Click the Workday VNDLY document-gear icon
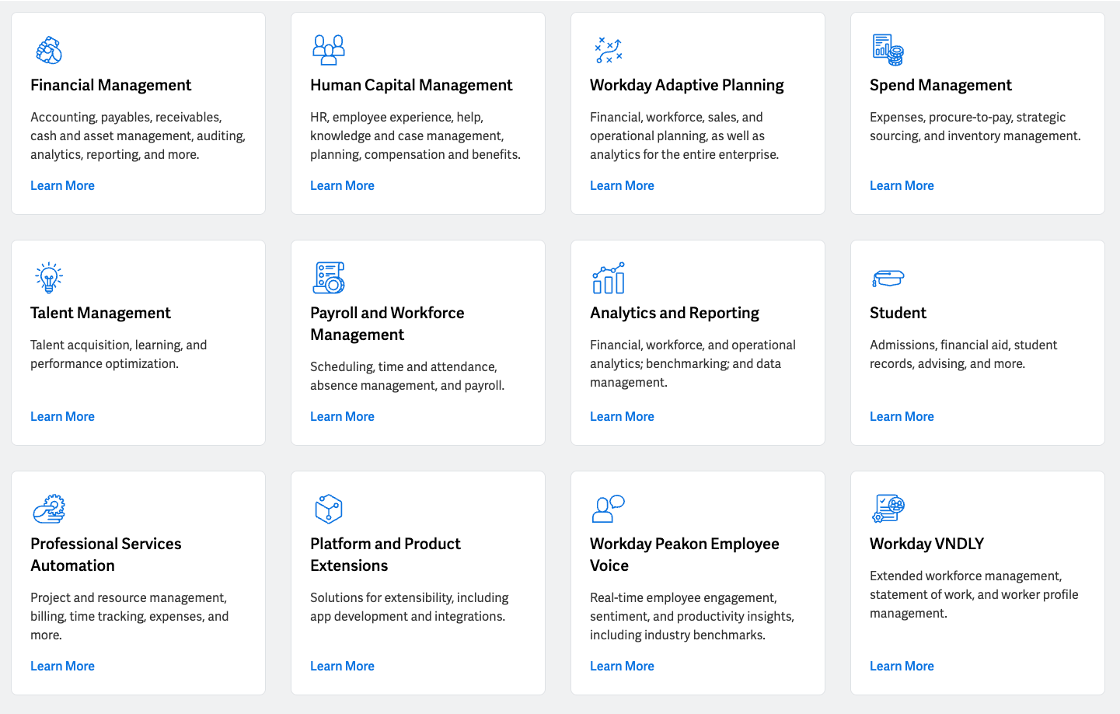Viewport: 1120px width, 714px height. (888, 508)
